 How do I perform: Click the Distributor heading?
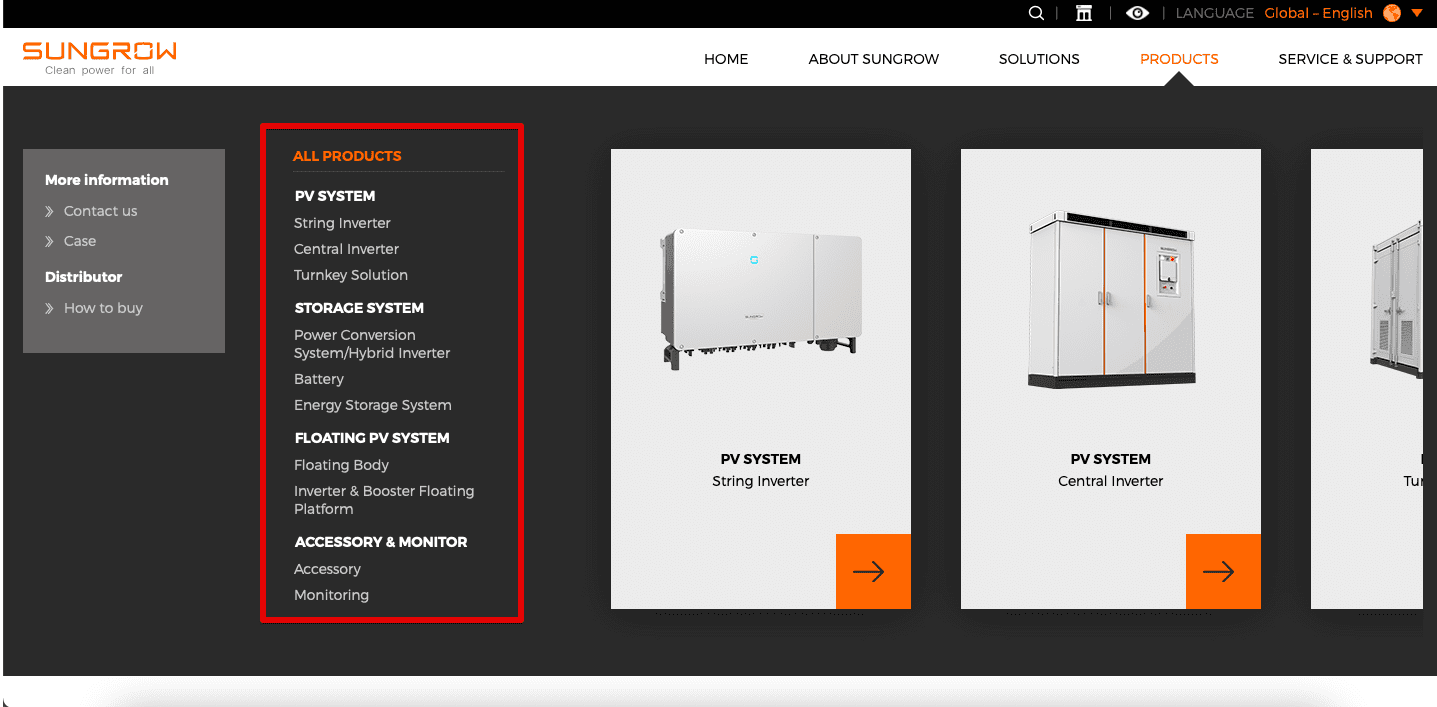pyautogui.click(x=84, y=277)
